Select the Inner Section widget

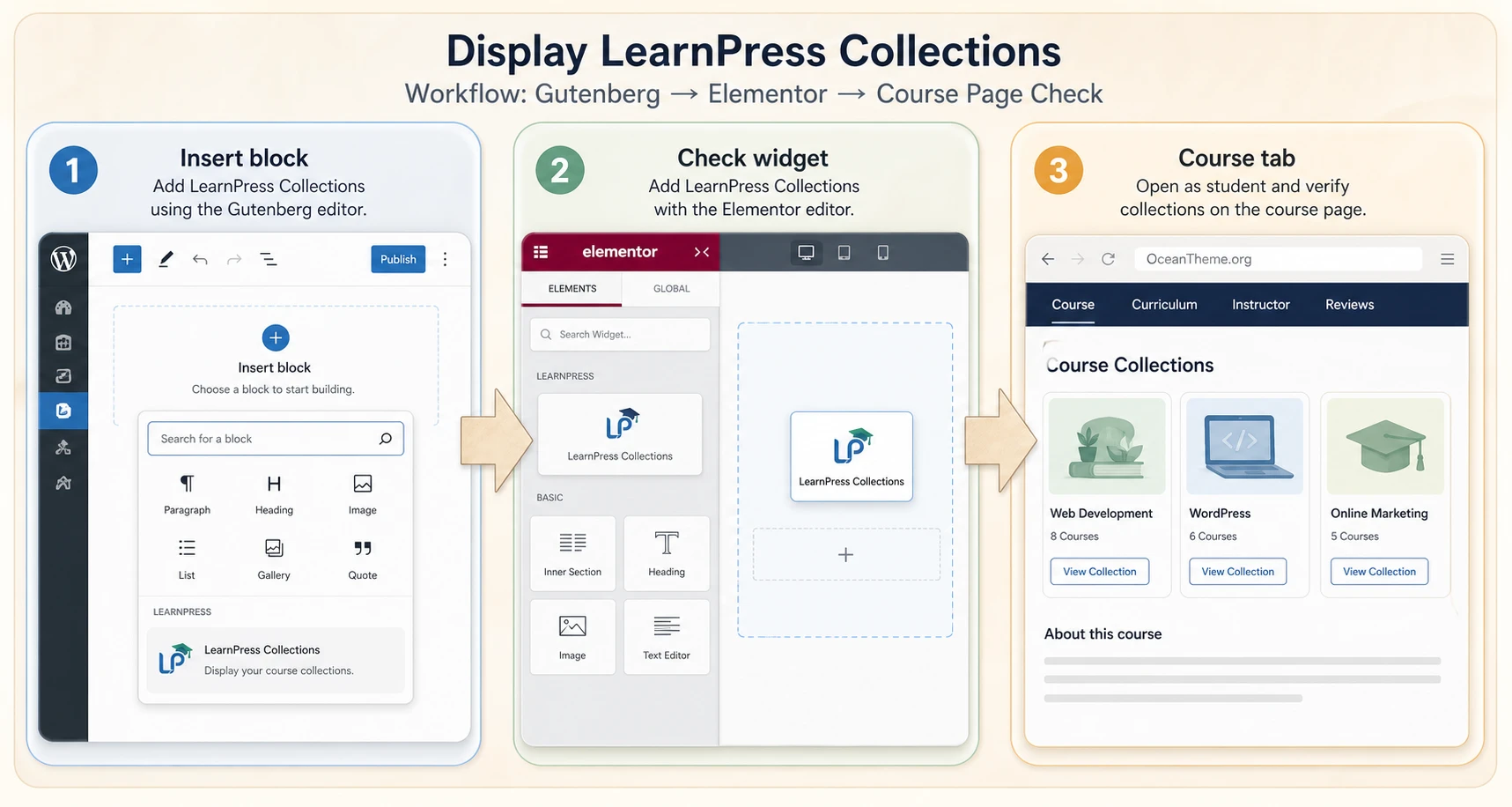pyautogui.click(x=572, y=553)
